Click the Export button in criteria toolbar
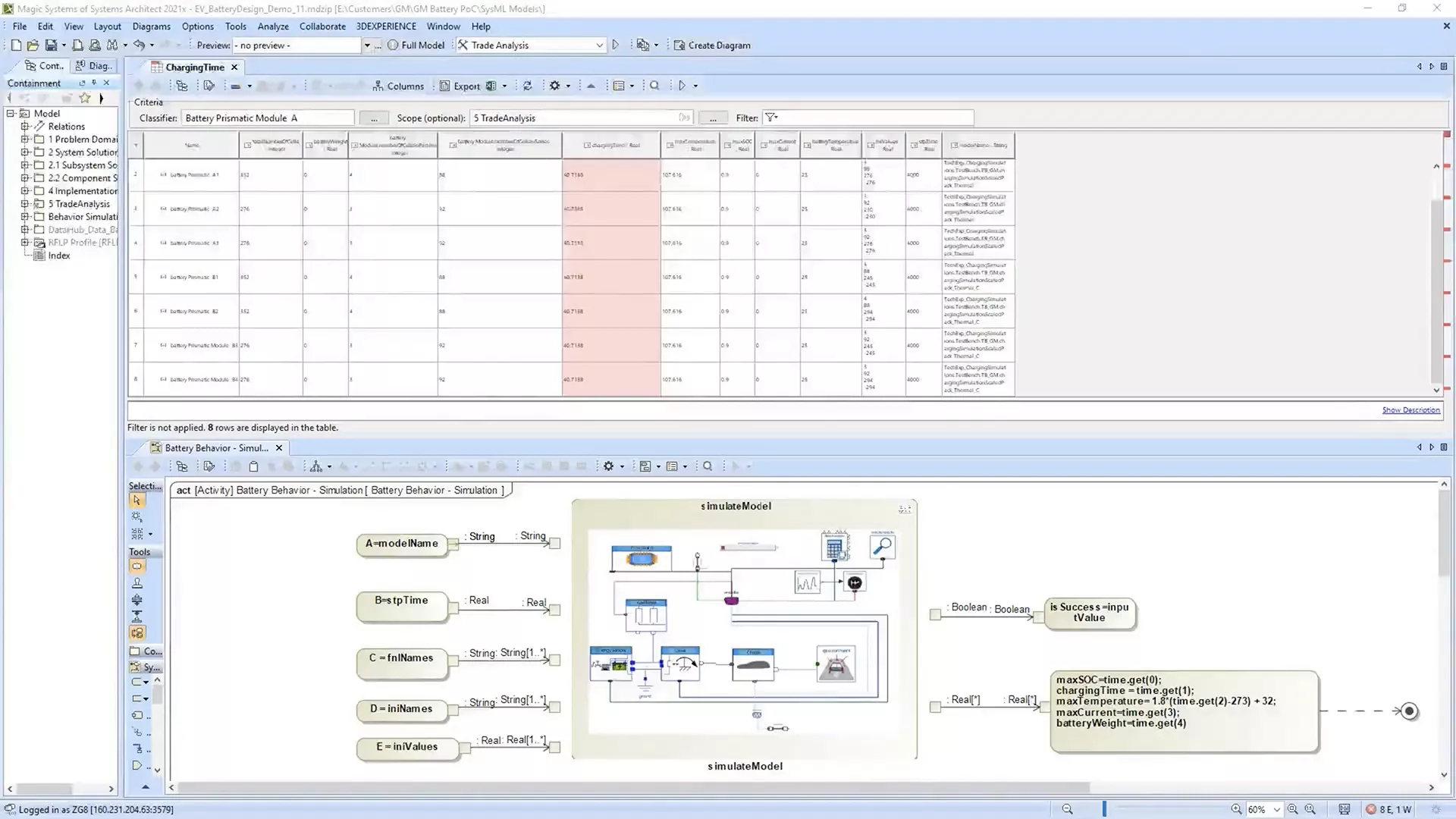The width and height of the screenshot is (1456, 819). point(466,85)
